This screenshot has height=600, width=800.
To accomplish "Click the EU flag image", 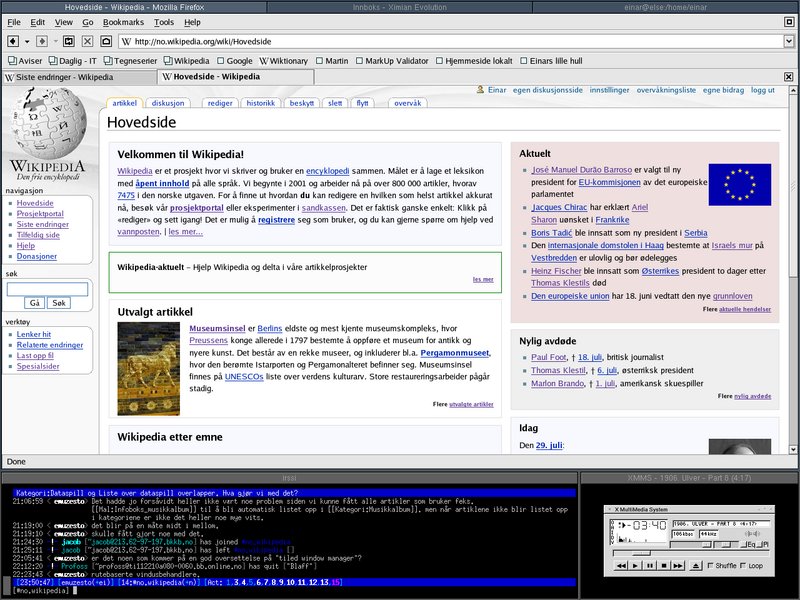I will click(x=740, y=185).
